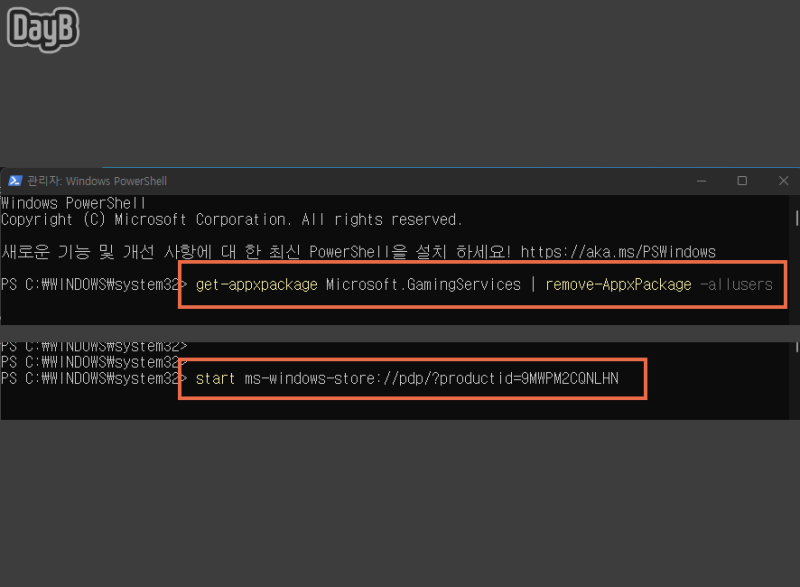Click the PowerShell icon in title bar
This screenshot has height=587, width=800.
pyautogui.click(x=15, y=181)
